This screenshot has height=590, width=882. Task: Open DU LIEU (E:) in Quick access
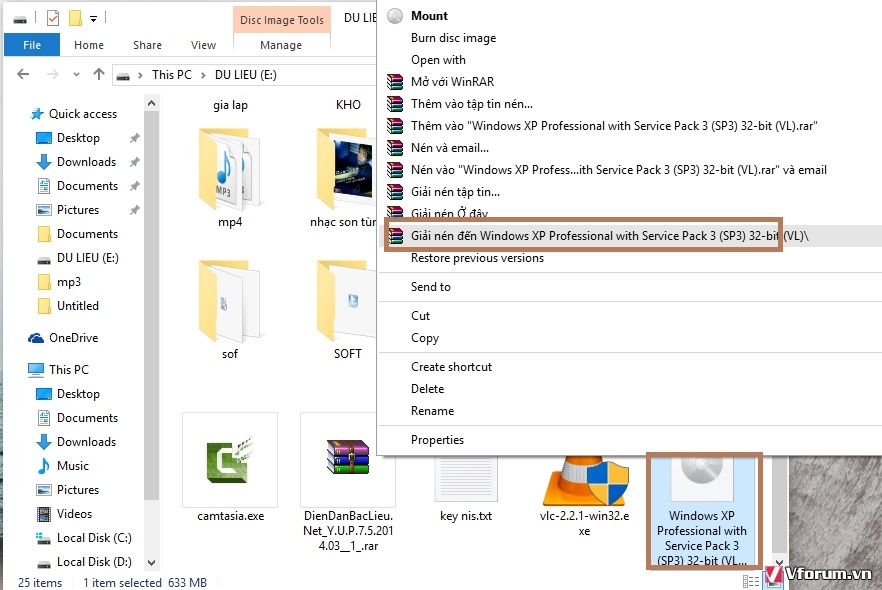88,258
